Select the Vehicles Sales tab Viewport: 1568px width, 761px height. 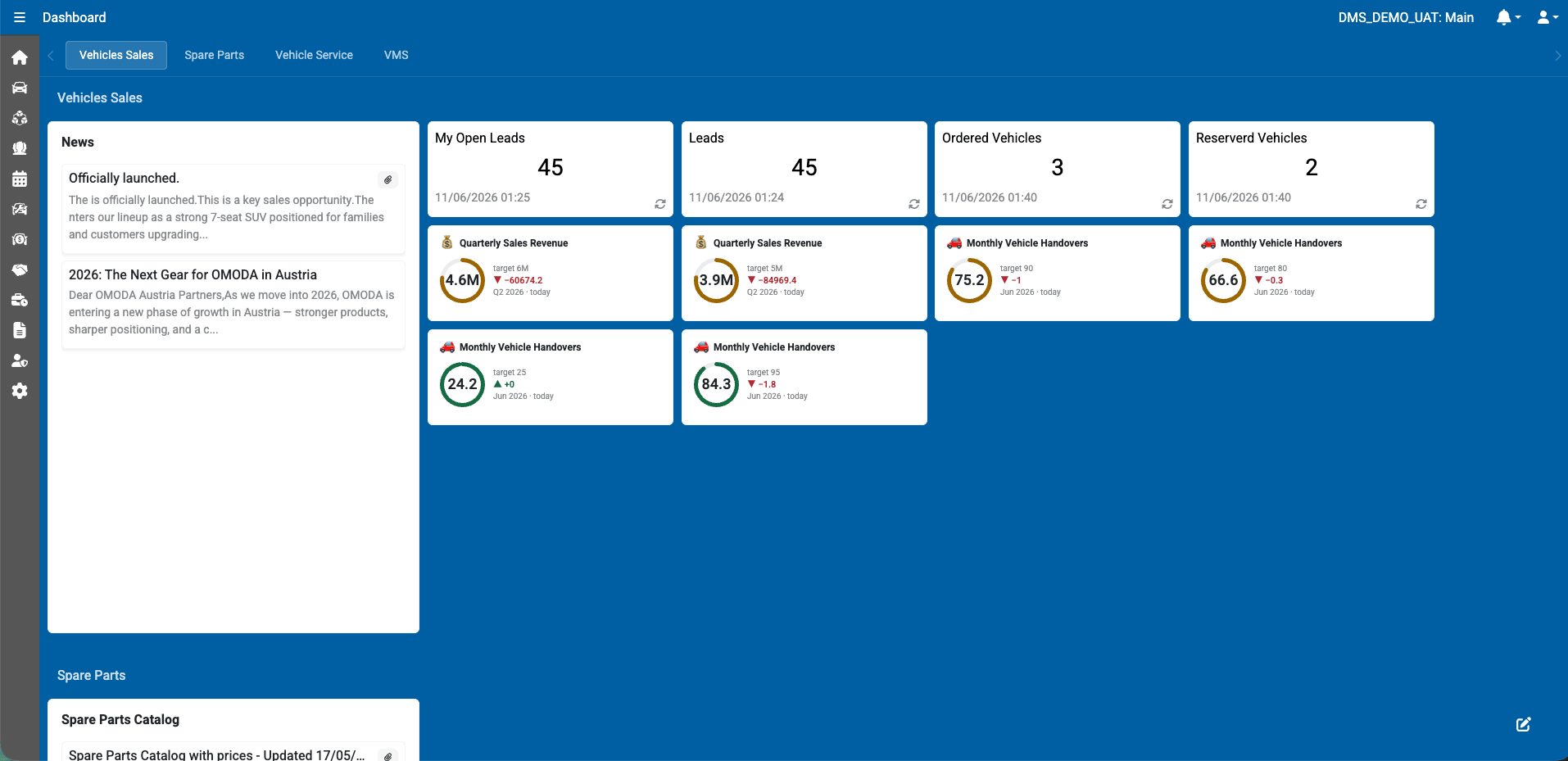[116, 55]
